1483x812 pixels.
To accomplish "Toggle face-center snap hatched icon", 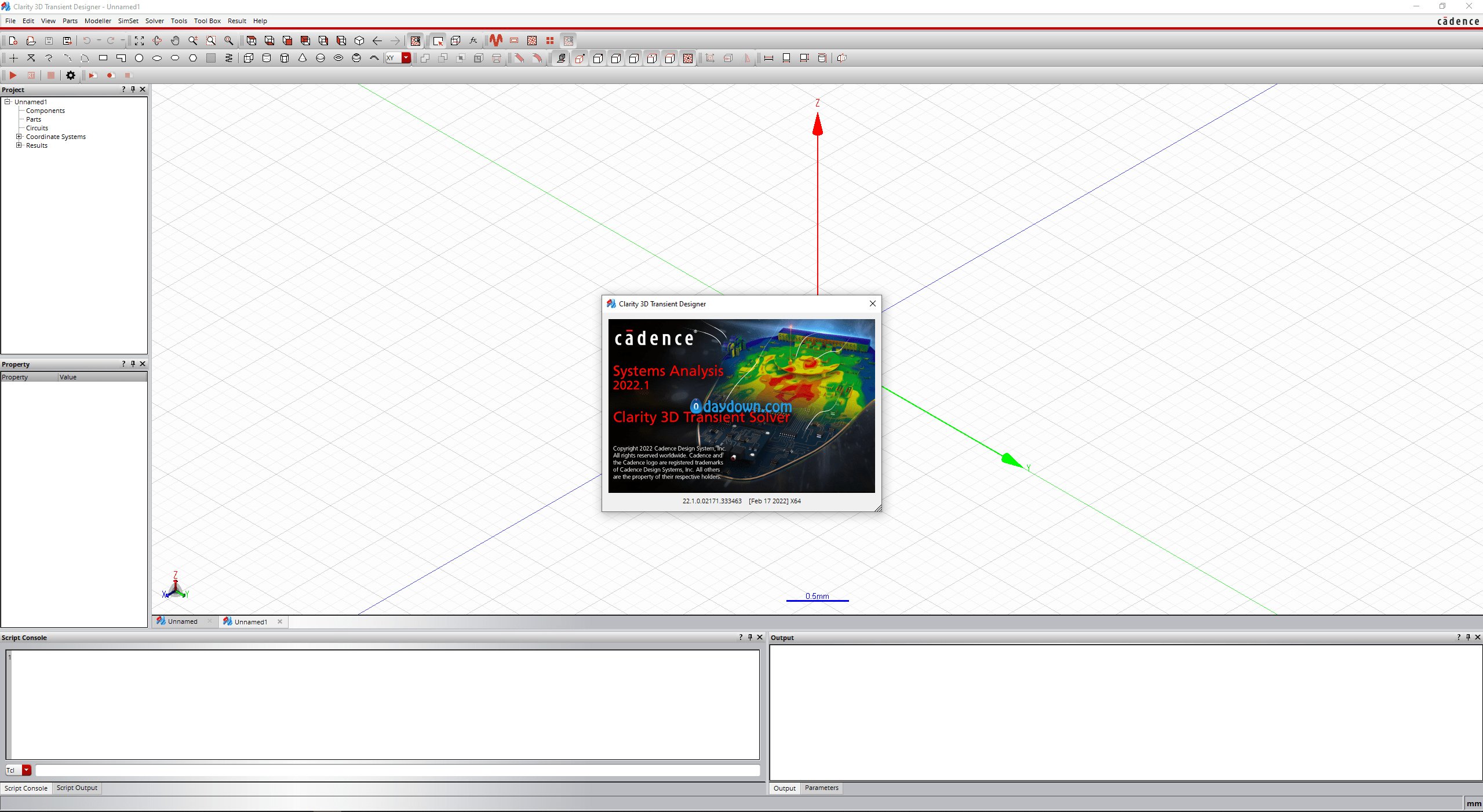I will click(x=688, y=58).
